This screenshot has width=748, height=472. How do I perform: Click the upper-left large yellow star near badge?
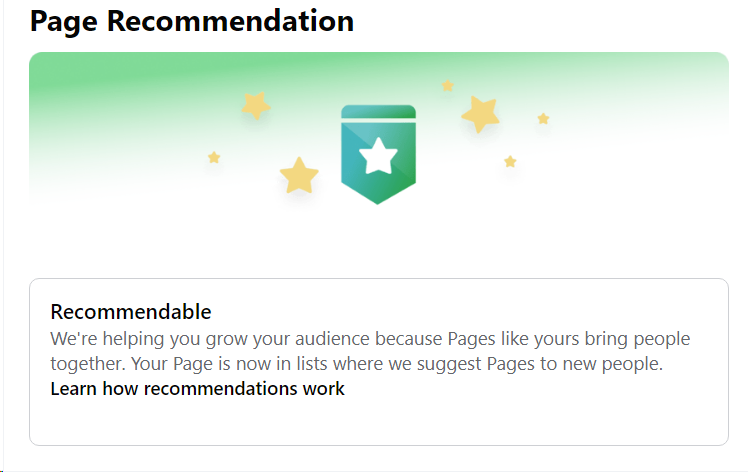point(256,104)
